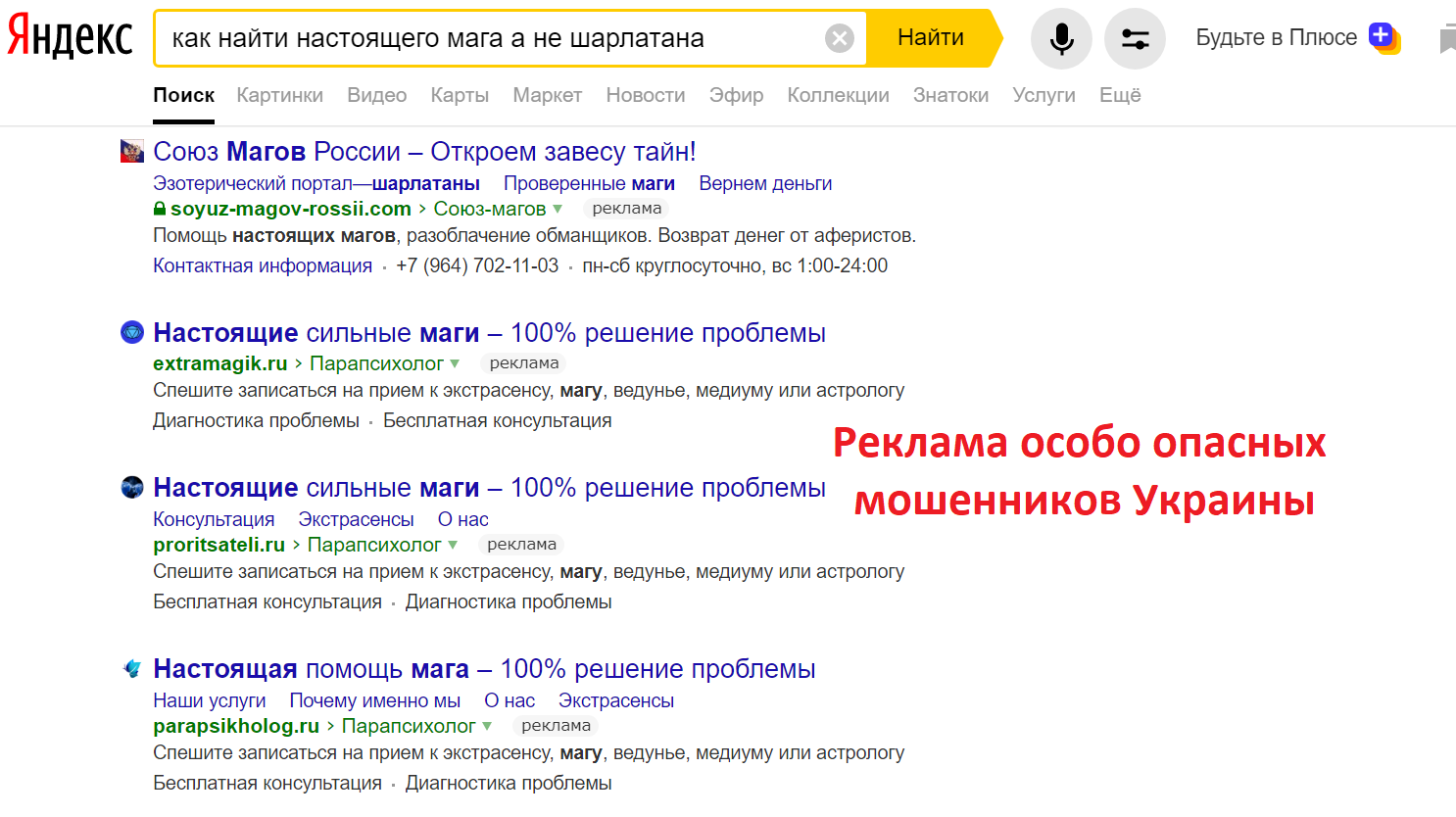Open the Ещё menu
This screenshot has height=817, width=1456.
1120,95
